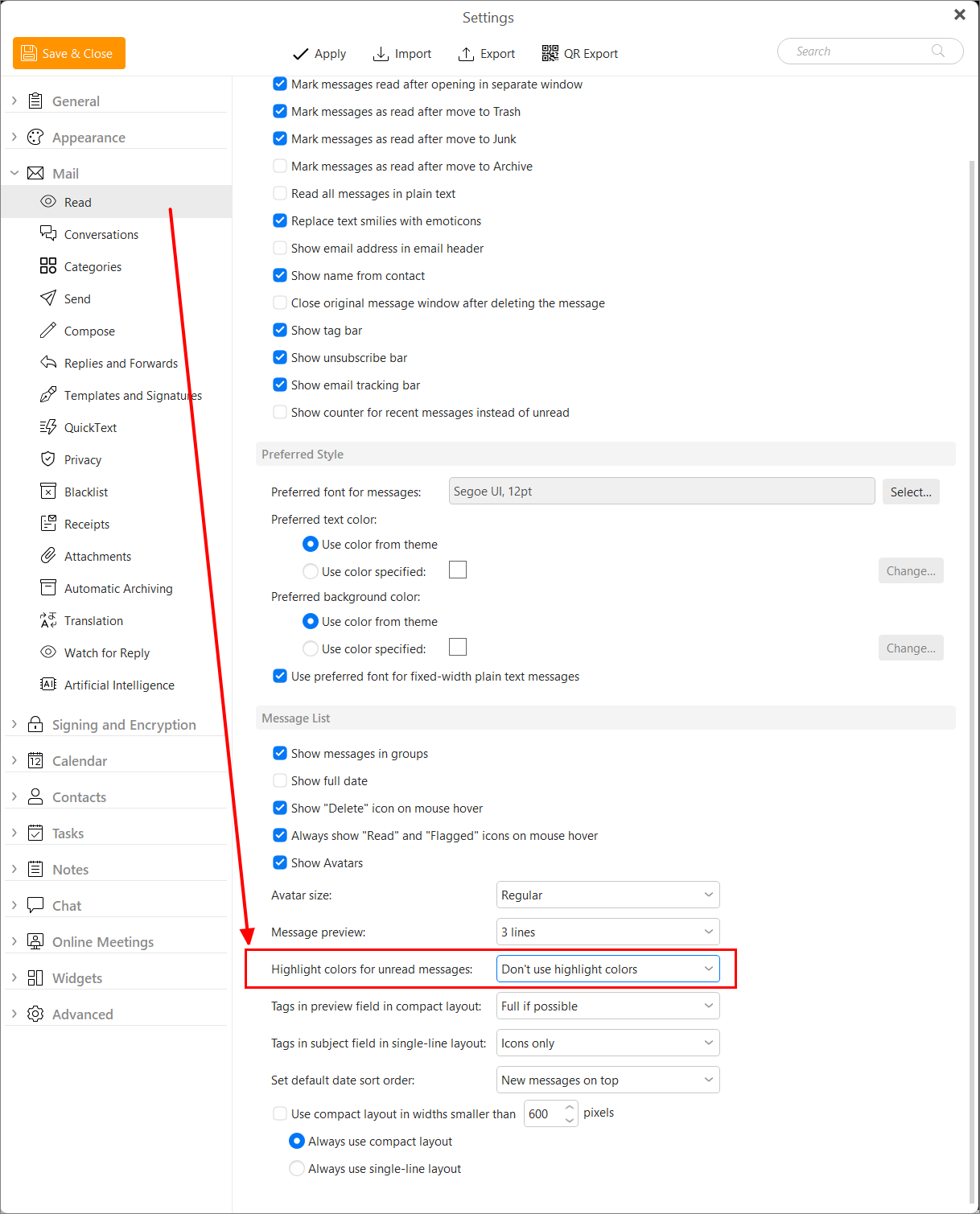Open QR Export option

click(x=579, y=53)
